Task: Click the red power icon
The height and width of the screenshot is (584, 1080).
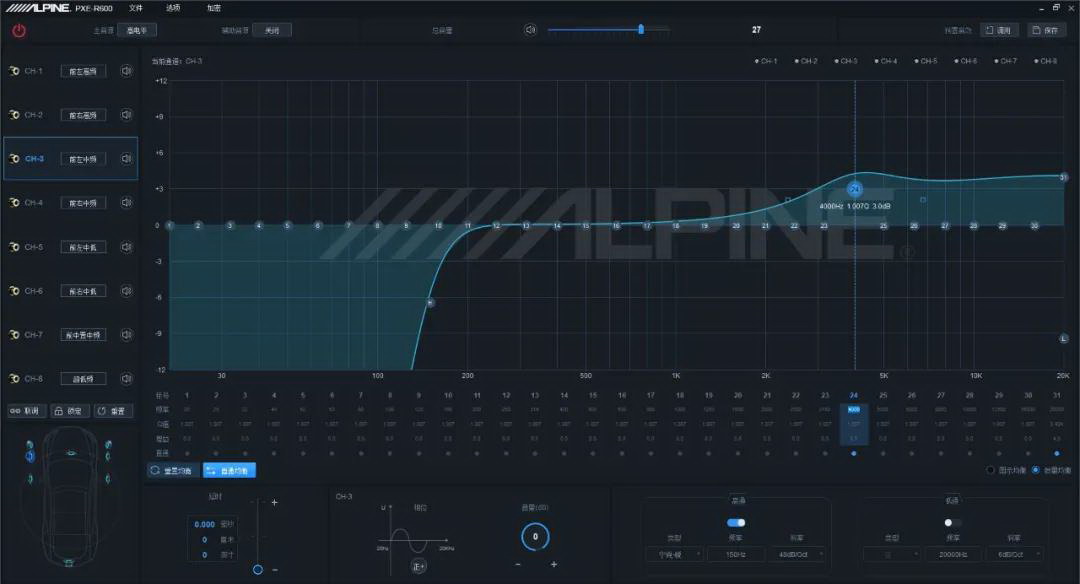Action: 19,31
